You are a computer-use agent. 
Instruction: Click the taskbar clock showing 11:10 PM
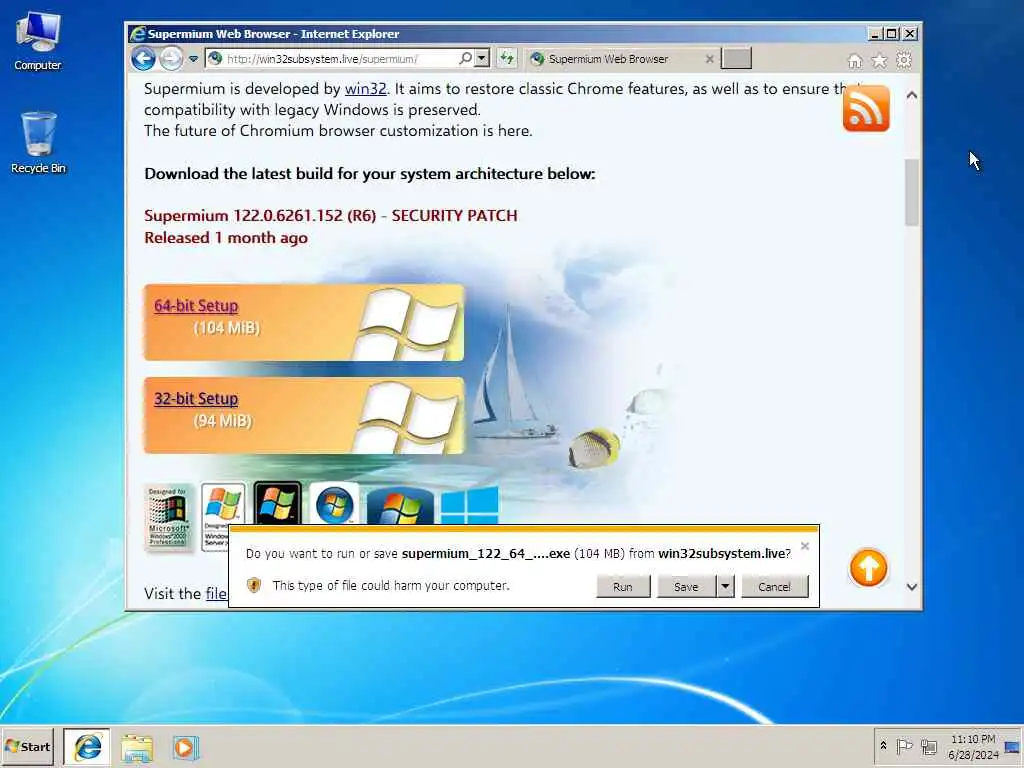[x=973, y=746]
